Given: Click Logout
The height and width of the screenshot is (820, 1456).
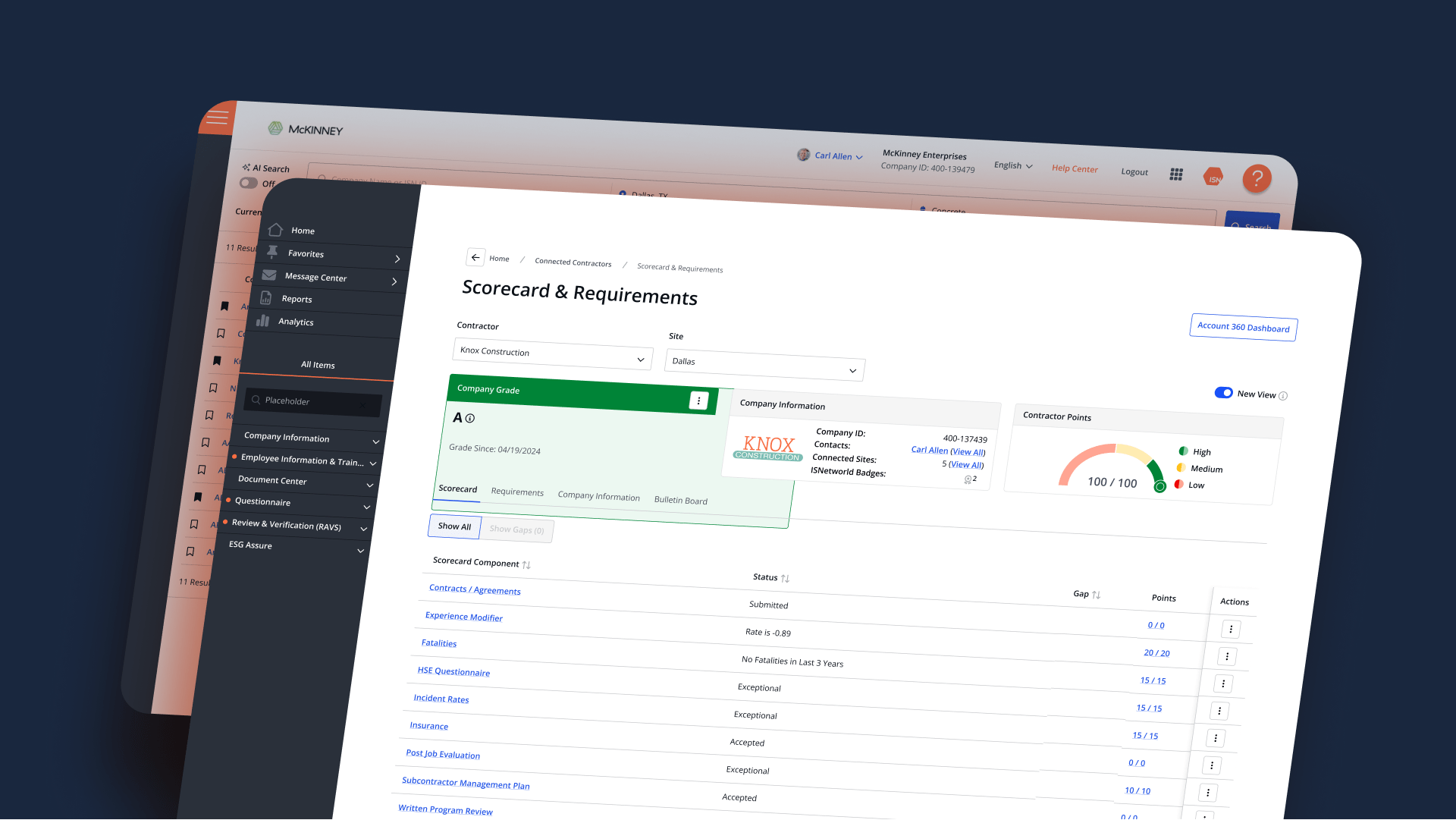Looking at the screenshot, I should (x=1134, y=171).
